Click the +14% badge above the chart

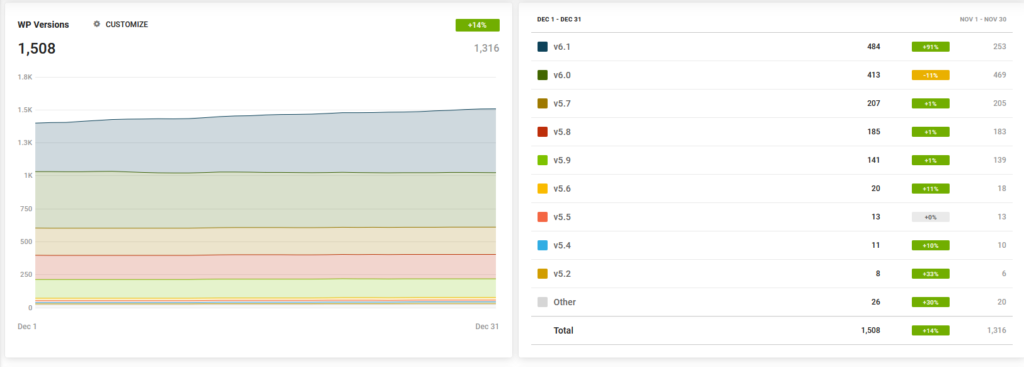pyautogui.click(x=477, y=25)
